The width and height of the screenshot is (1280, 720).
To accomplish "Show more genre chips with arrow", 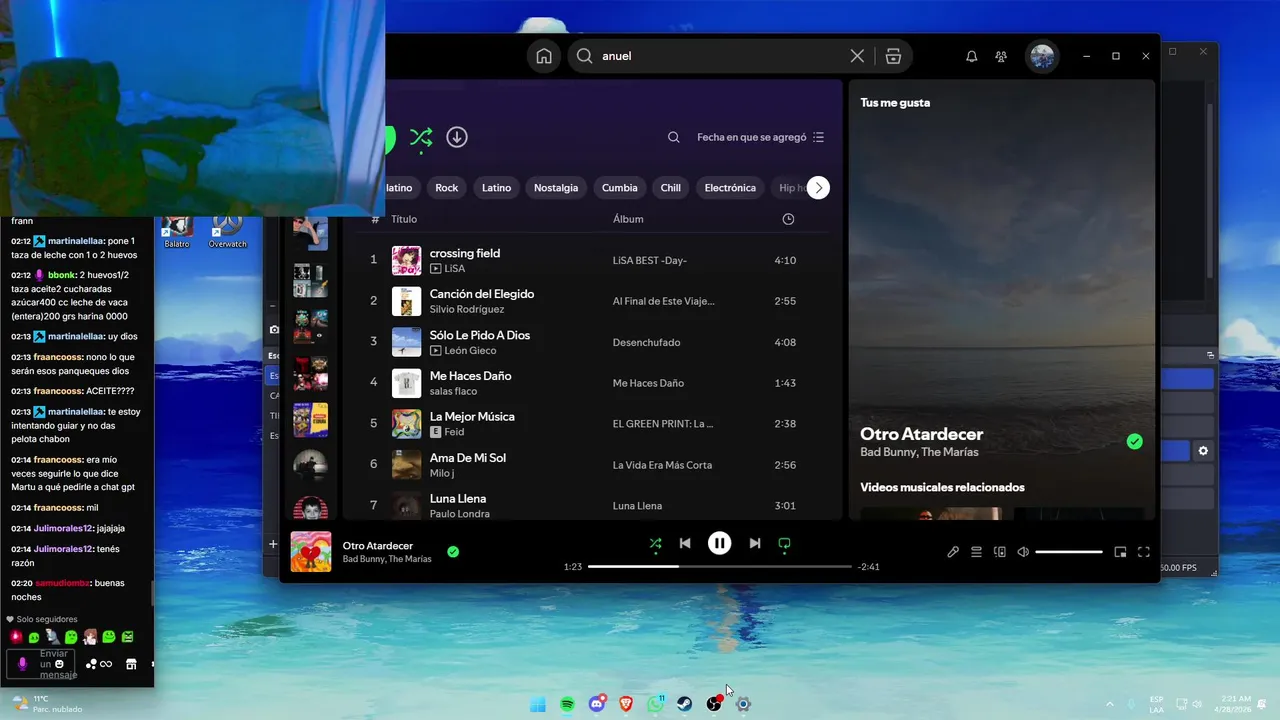I will pos(818,187).
